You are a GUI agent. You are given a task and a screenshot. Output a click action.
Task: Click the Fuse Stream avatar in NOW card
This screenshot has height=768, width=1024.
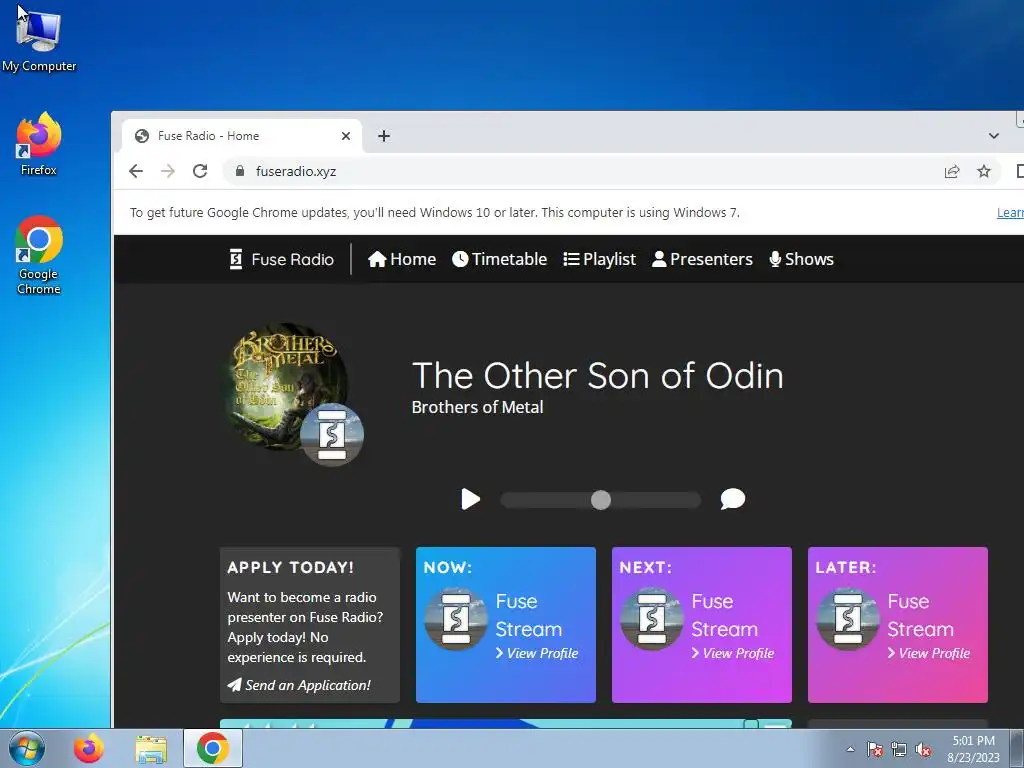point(456,619)
